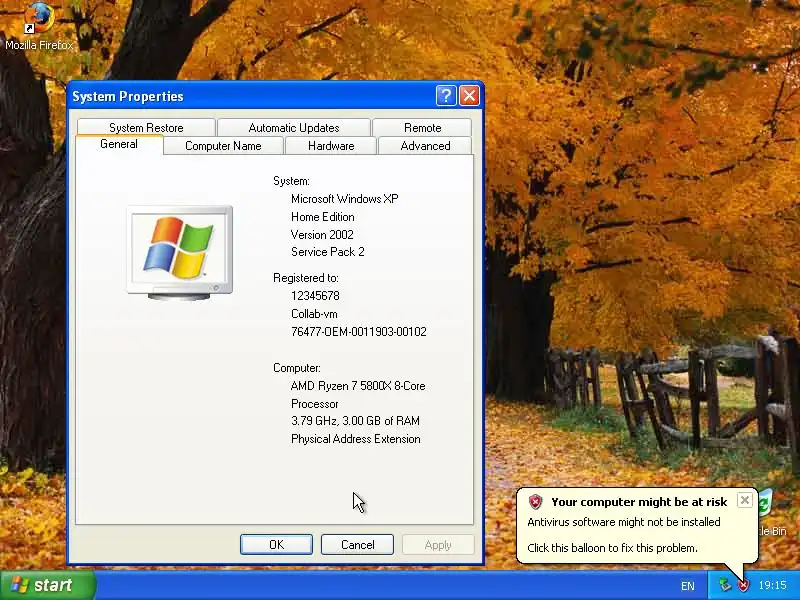This screenshot has height=600, width=800.
Task: Click 'Antivirus software might not be installed' text
Action: [x=623, y=522]
